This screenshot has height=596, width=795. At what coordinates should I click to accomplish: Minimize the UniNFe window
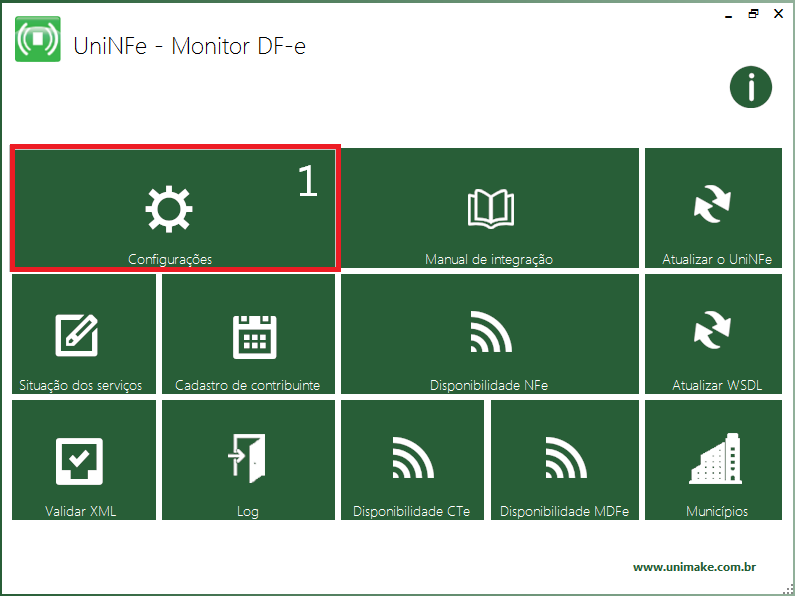(x=729, y=15)
